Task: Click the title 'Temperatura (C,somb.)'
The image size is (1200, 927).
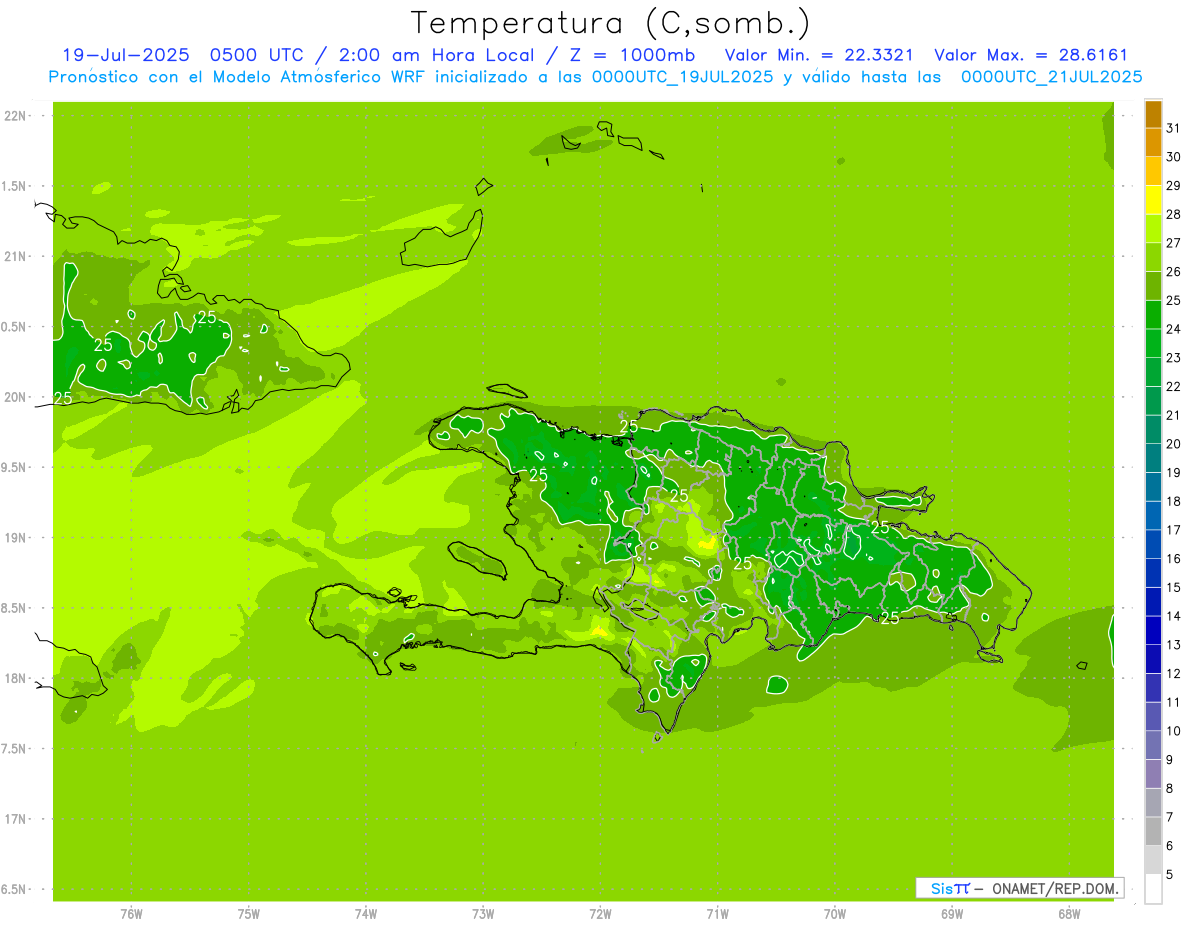Action: [611, 23]
